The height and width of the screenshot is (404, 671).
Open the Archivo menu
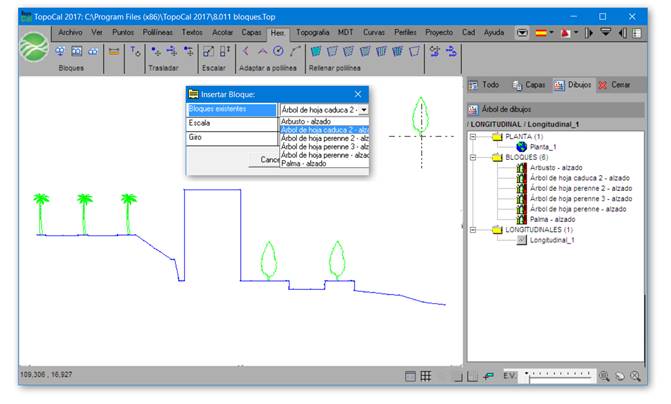tap(70, 33)
